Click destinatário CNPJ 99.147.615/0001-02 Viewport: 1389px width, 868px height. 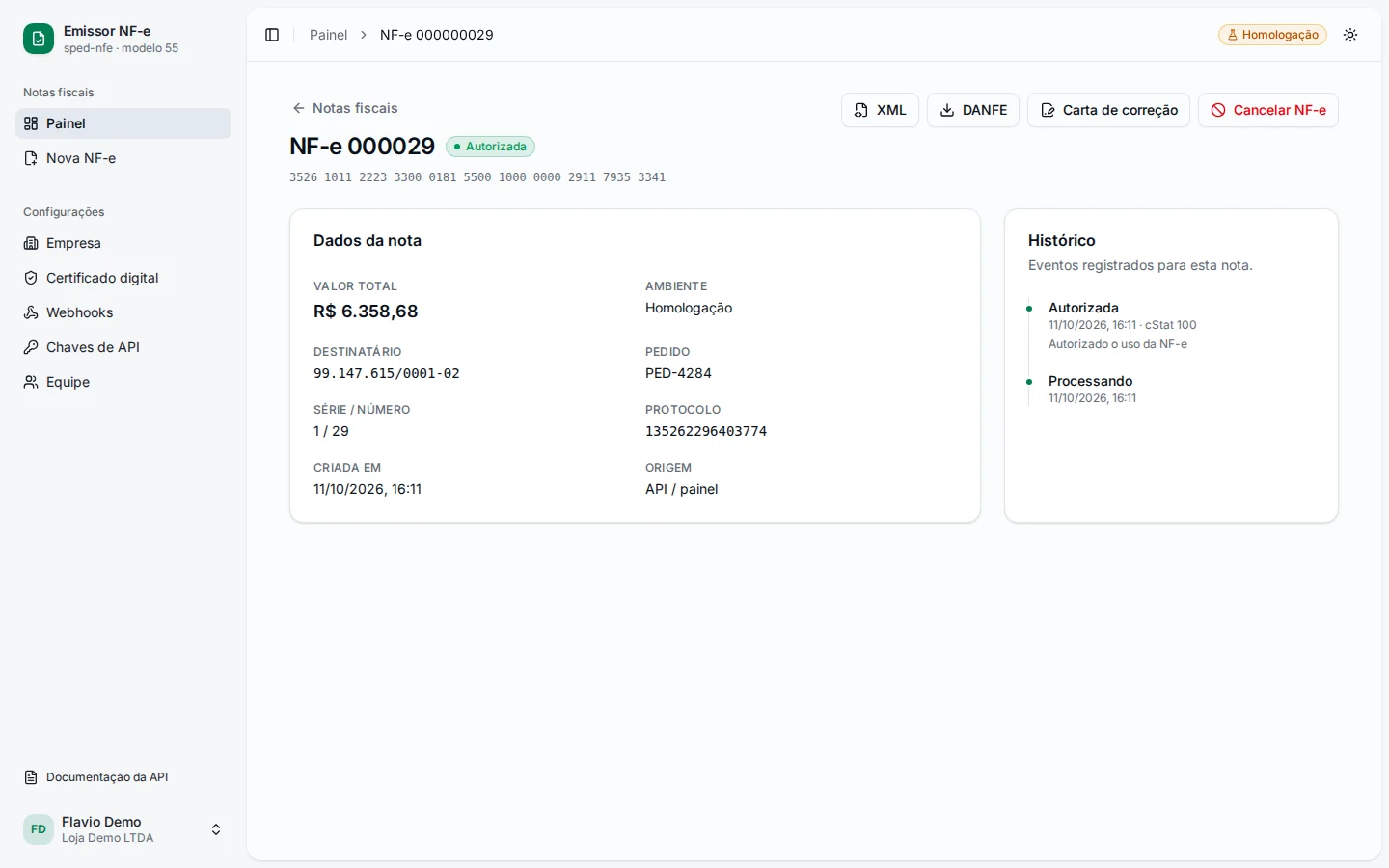387,373
